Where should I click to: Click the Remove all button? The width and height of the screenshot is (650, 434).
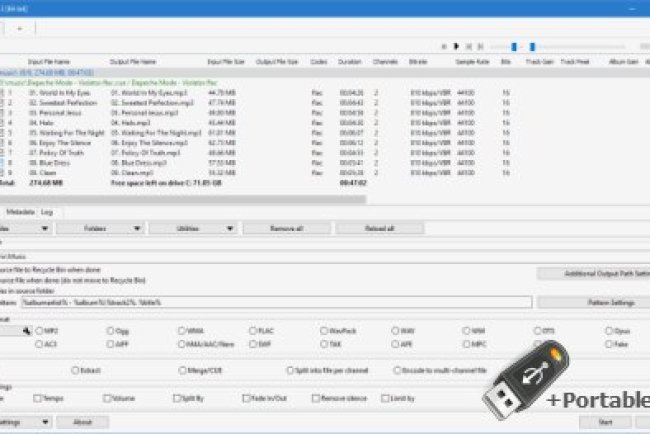pos(286,228)
